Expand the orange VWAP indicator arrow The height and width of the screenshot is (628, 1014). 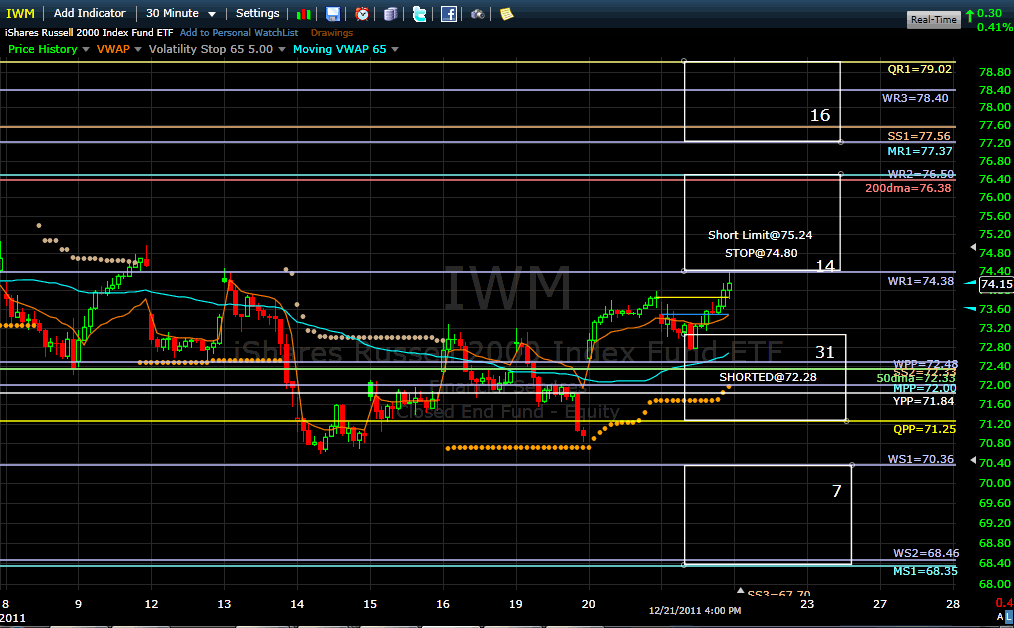(x=138, y=49)
